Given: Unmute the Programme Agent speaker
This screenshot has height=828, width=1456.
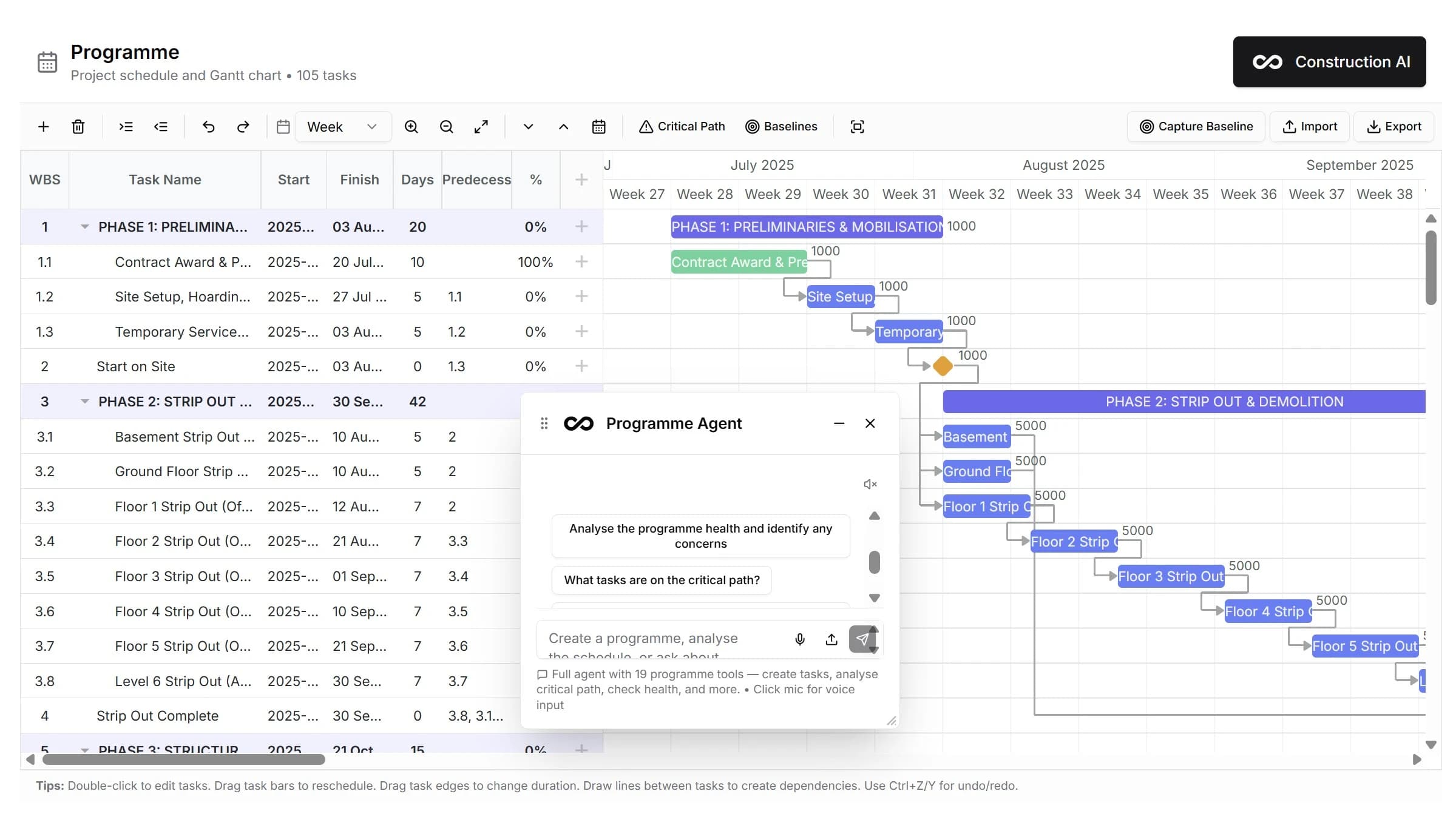Looking at the screenshot, I should pyautogui.click(x=870, y=483).
